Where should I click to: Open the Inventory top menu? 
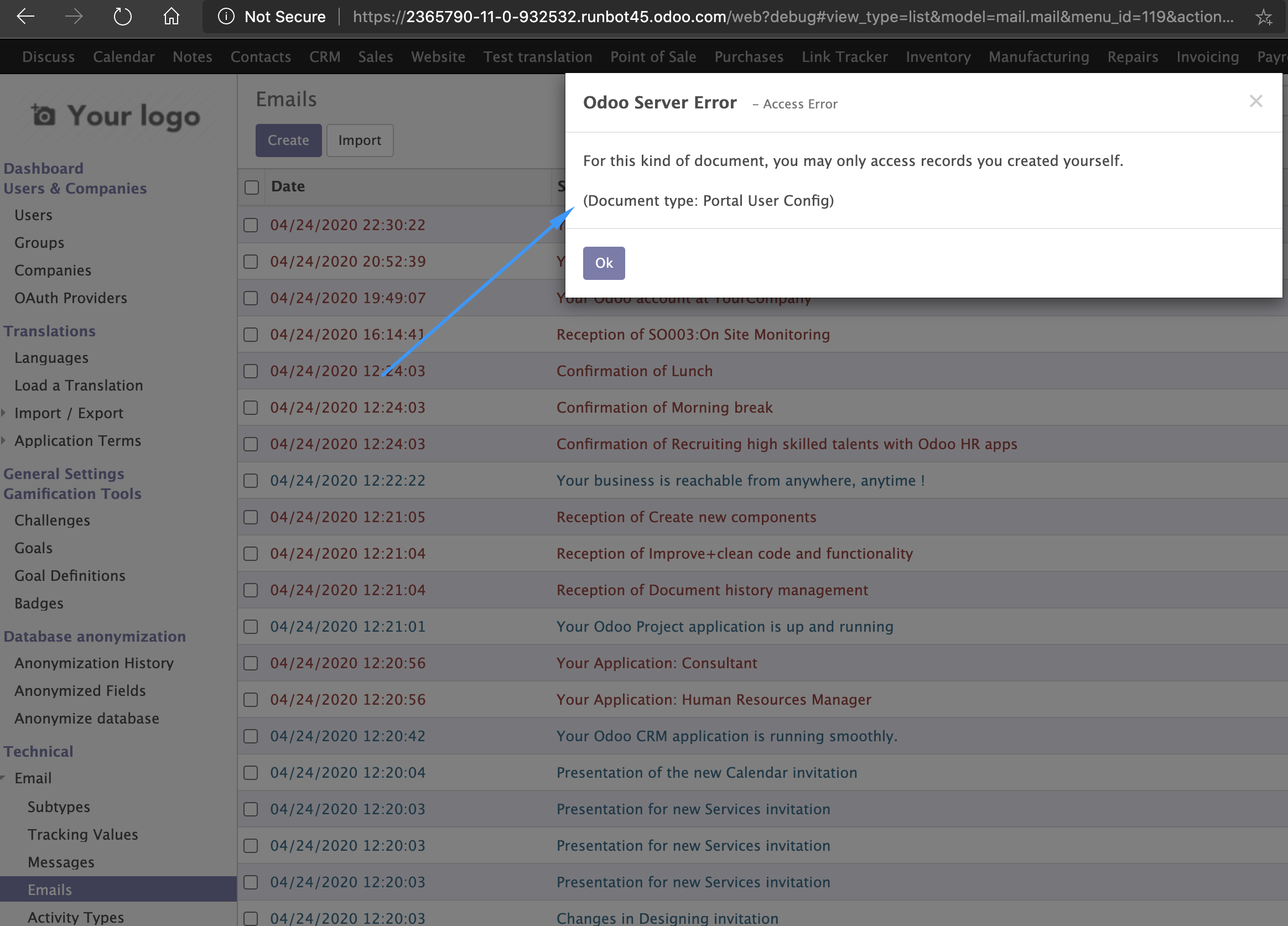click(938, 57)
